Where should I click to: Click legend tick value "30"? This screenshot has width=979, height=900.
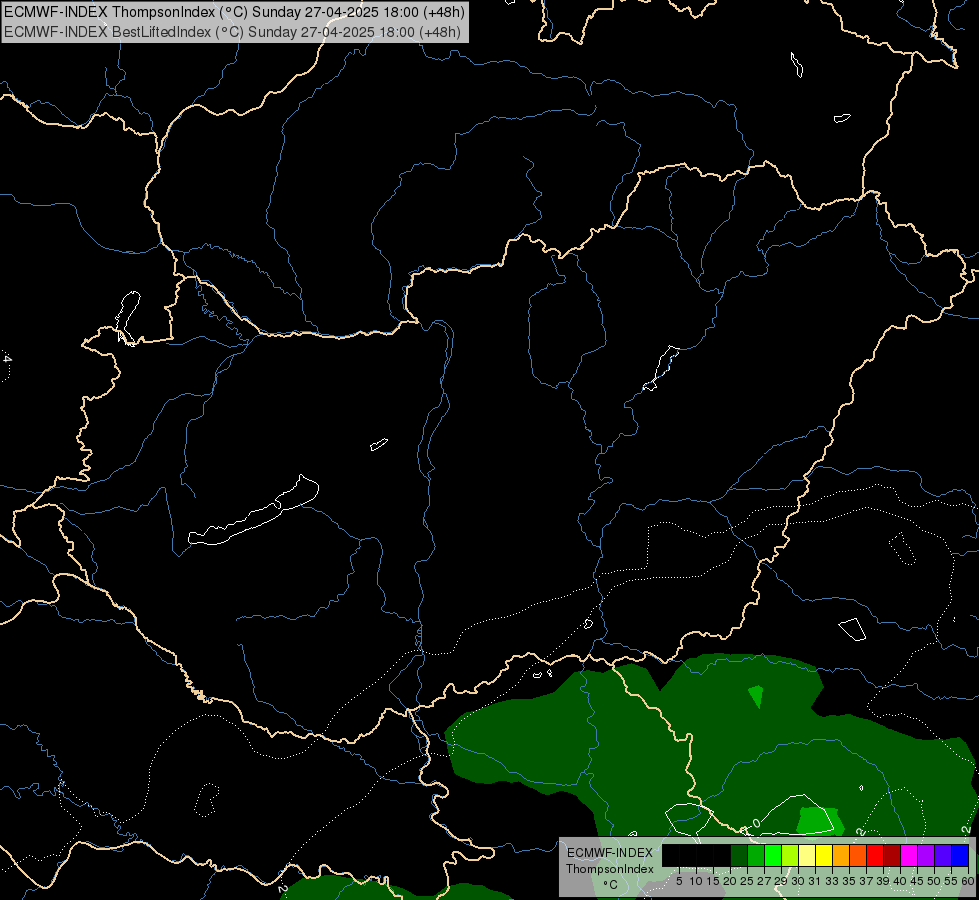[x=798, y=881]
